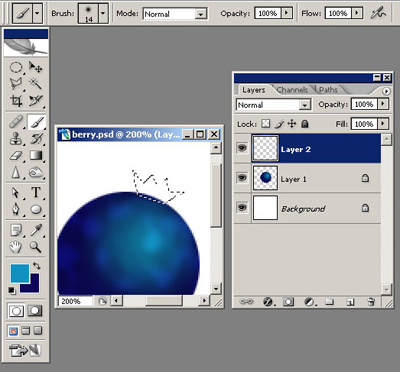
Task: Choose the Sharpen tool
Action: 16,172
